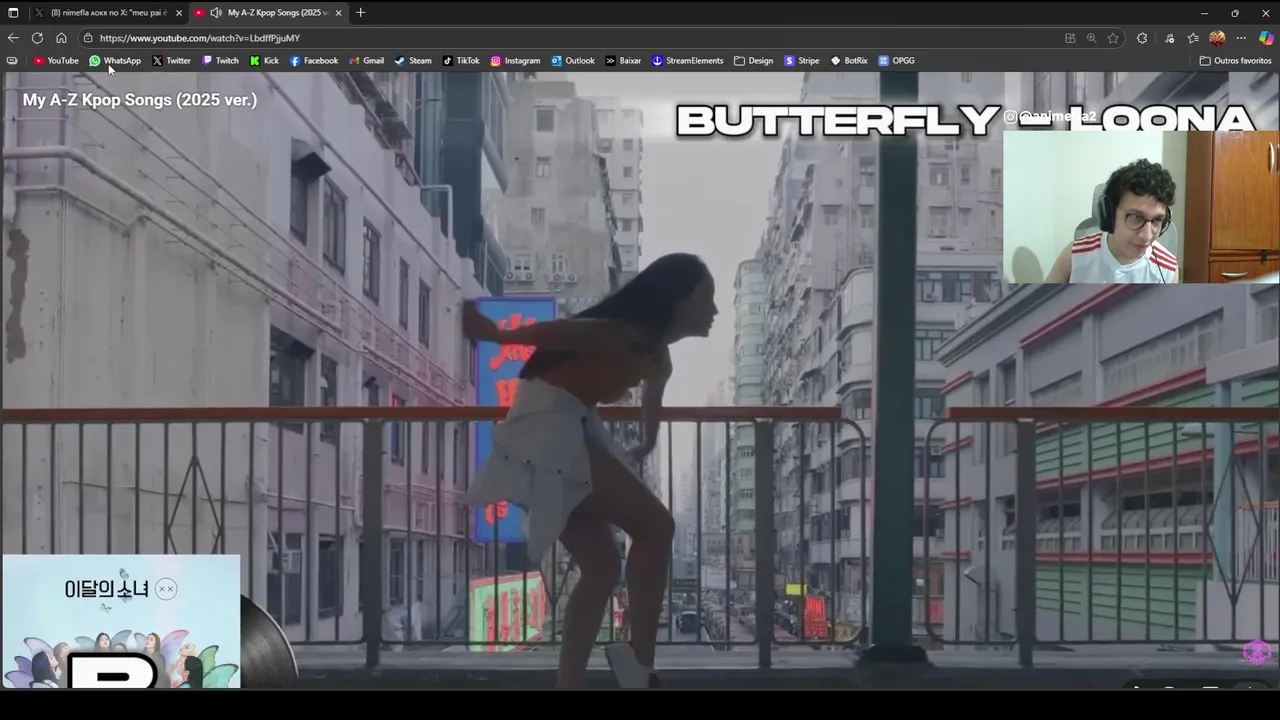Open the browser profile avatar
Viewport: 1280px width, 720px height.
(1217, 38)
